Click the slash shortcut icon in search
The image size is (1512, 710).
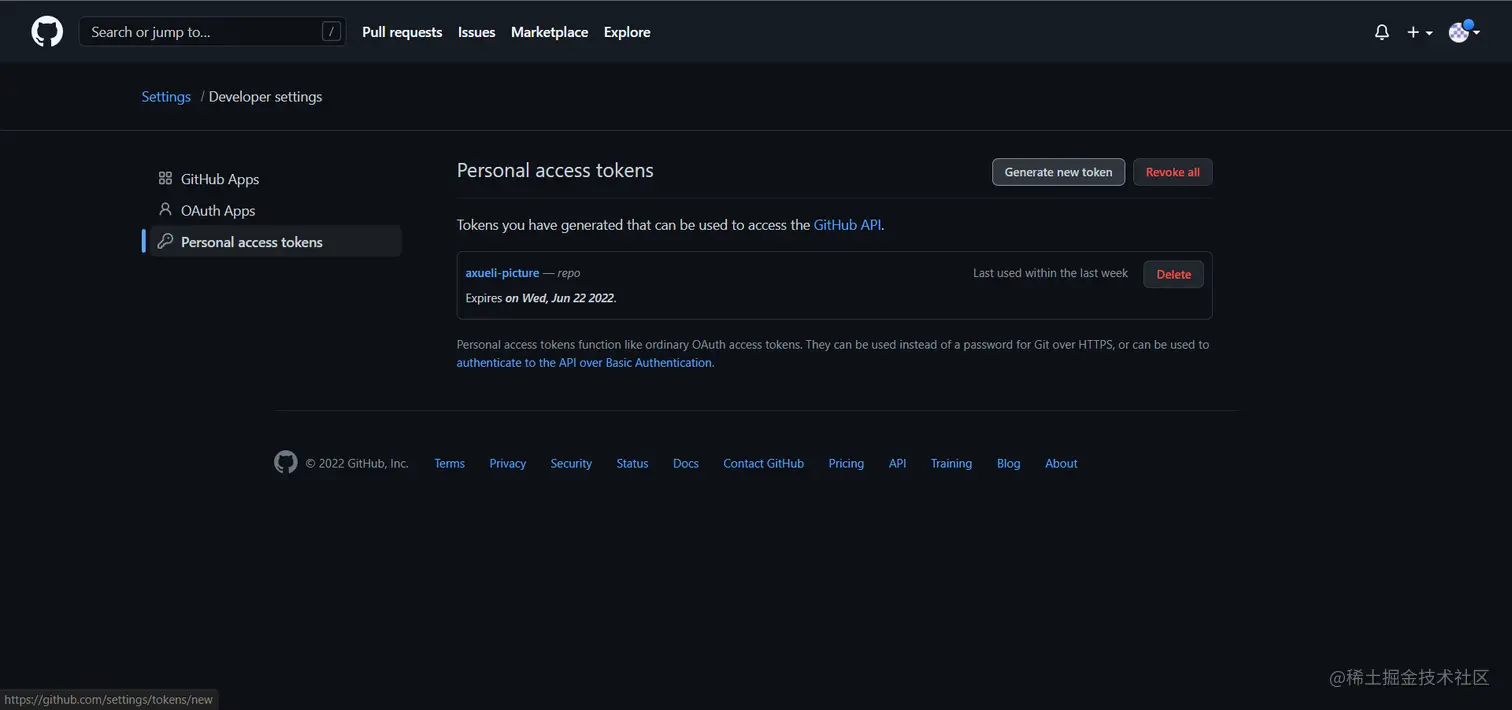click(x=331, y=32)
